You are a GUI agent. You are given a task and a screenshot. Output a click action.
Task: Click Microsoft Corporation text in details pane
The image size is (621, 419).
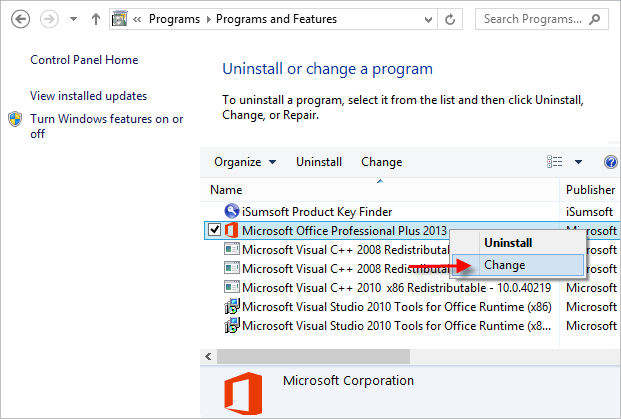[348, 381]
